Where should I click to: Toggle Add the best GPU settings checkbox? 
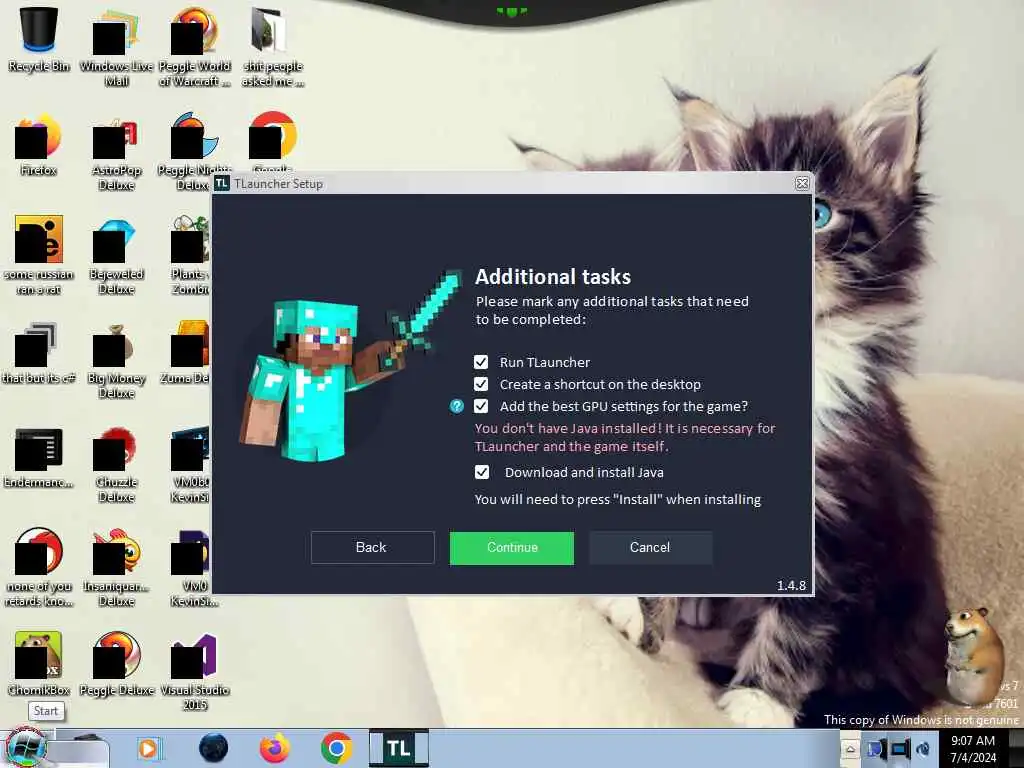pos(481,406)
